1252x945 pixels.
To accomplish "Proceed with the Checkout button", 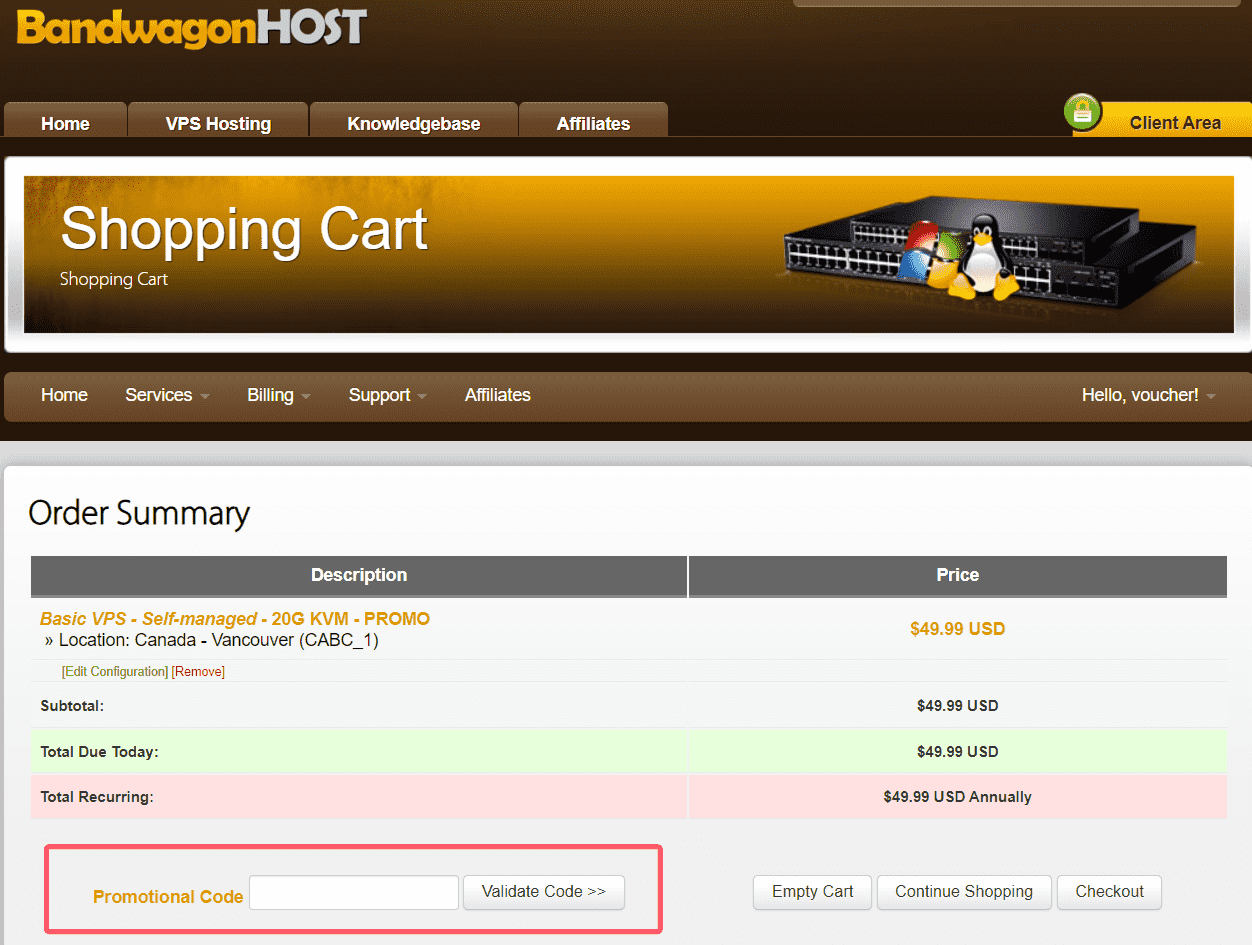I will click(1110, 892).
